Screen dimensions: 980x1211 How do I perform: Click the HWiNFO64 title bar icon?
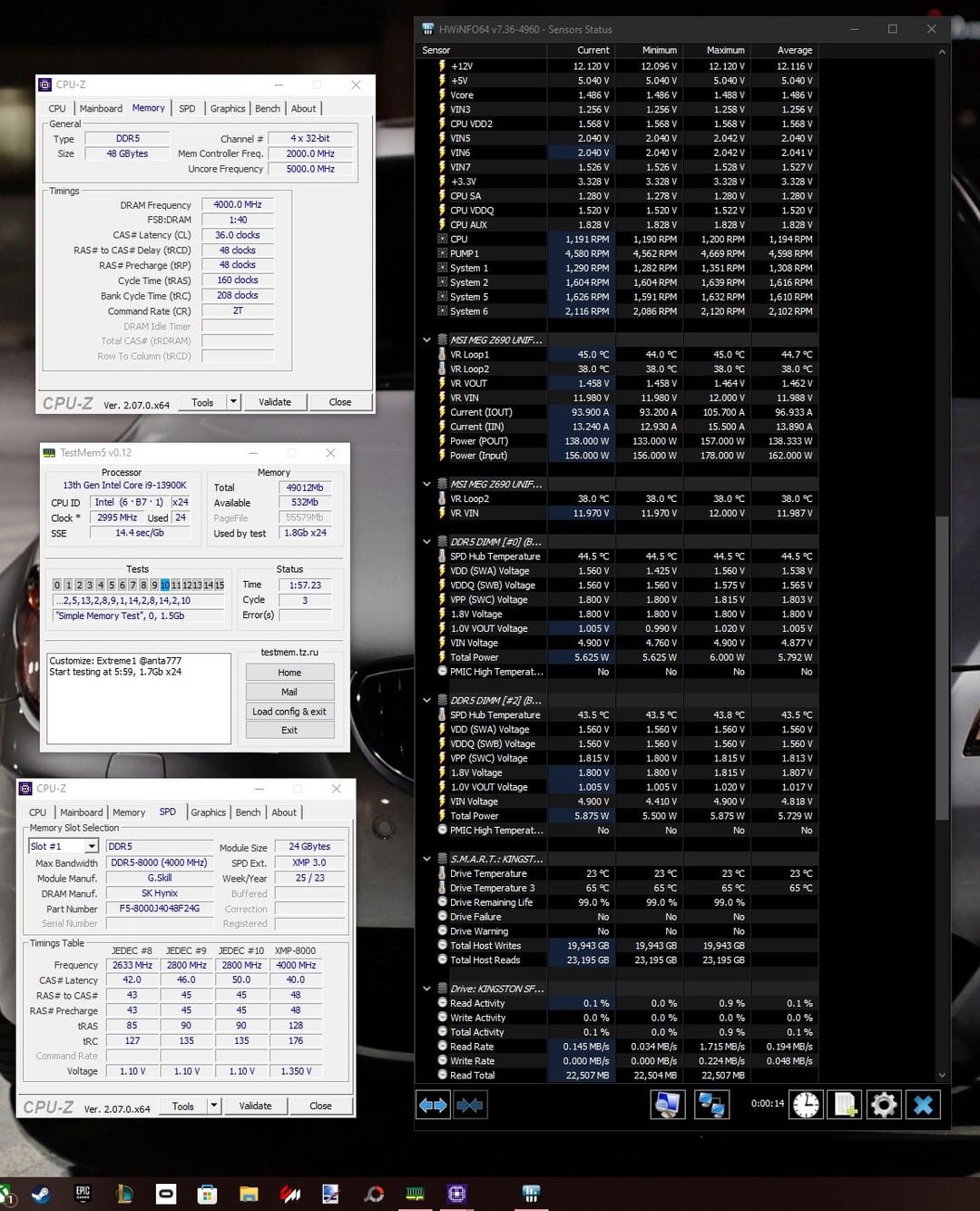point(428,29)
